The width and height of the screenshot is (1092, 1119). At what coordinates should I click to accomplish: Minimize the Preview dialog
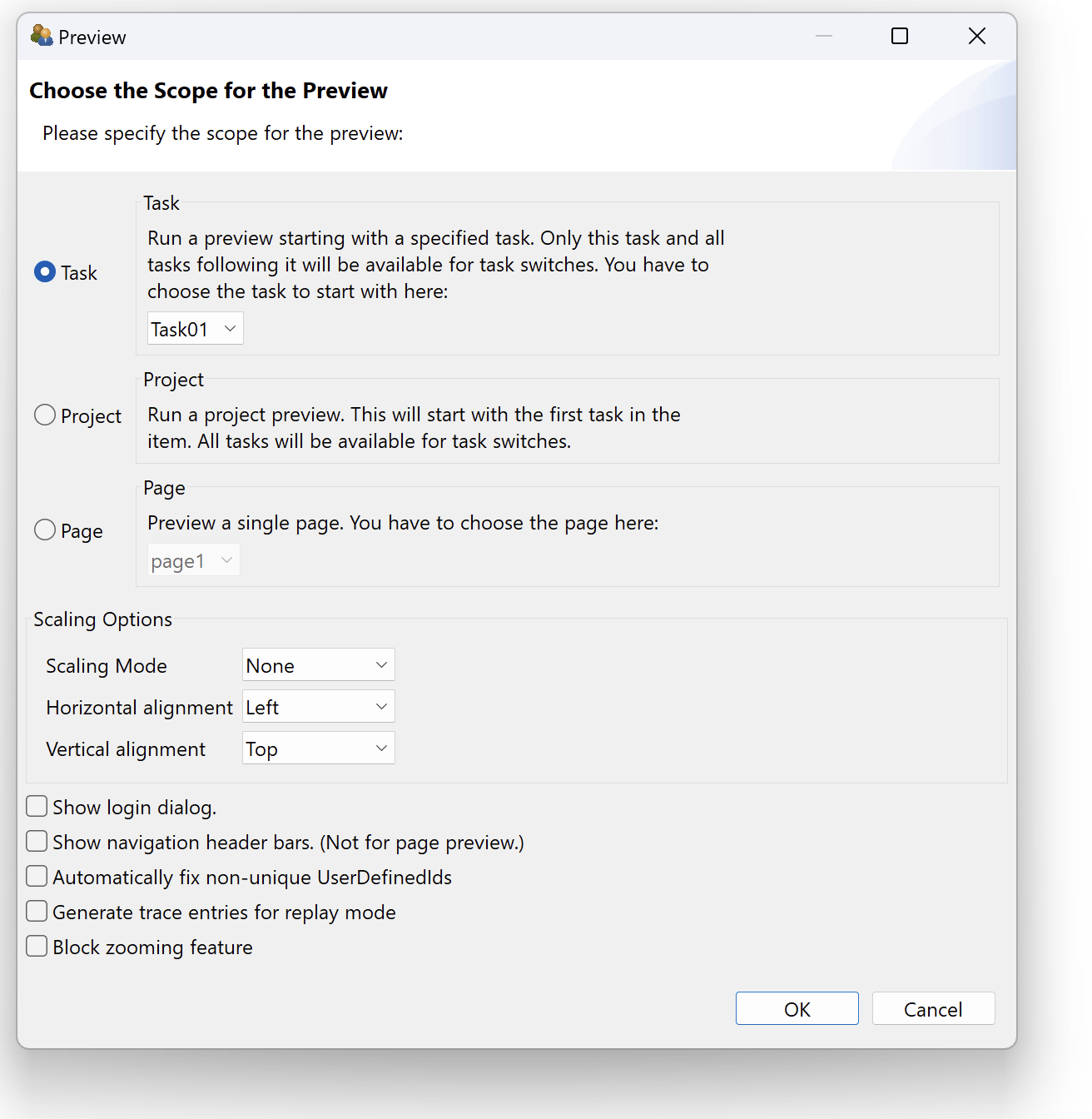pos(824,36)
